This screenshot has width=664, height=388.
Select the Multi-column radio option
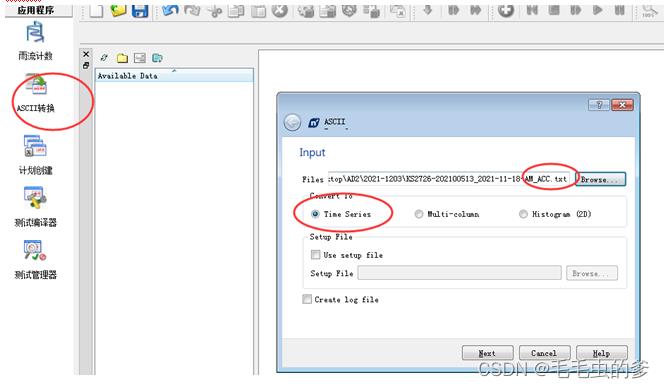[419, 214]
